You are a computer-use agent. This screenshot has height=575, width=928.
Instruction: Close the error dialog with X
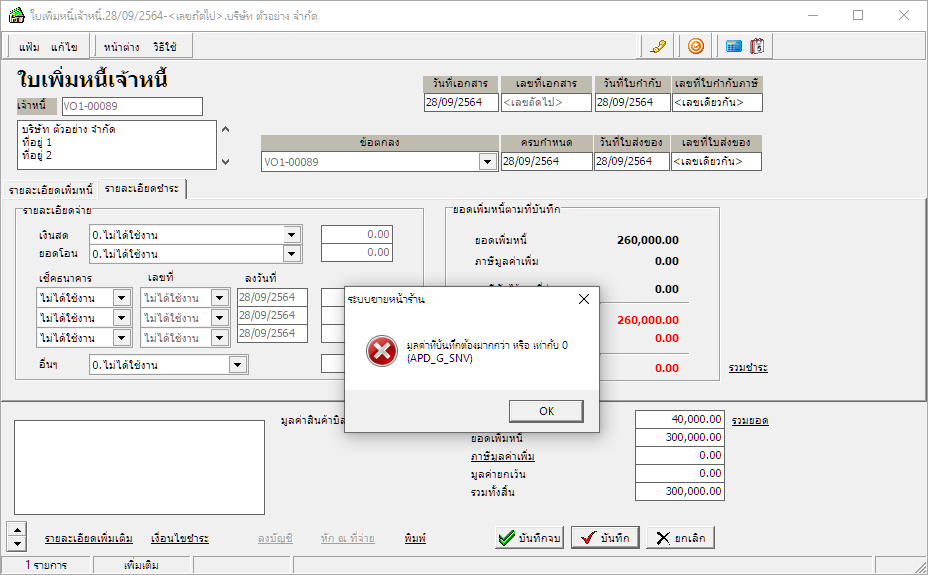pos(584,299)
